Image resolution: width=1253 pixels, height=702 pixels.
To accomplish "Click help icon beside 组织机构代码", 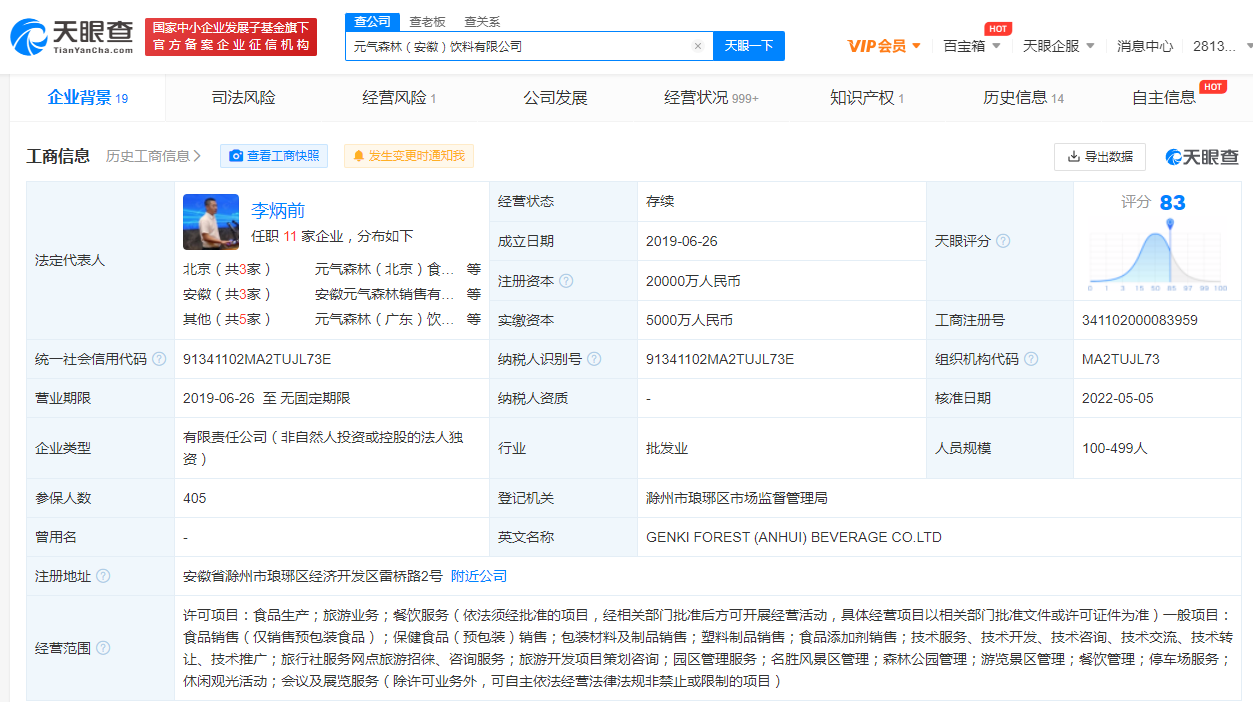I will click(x=1031, y=359).
